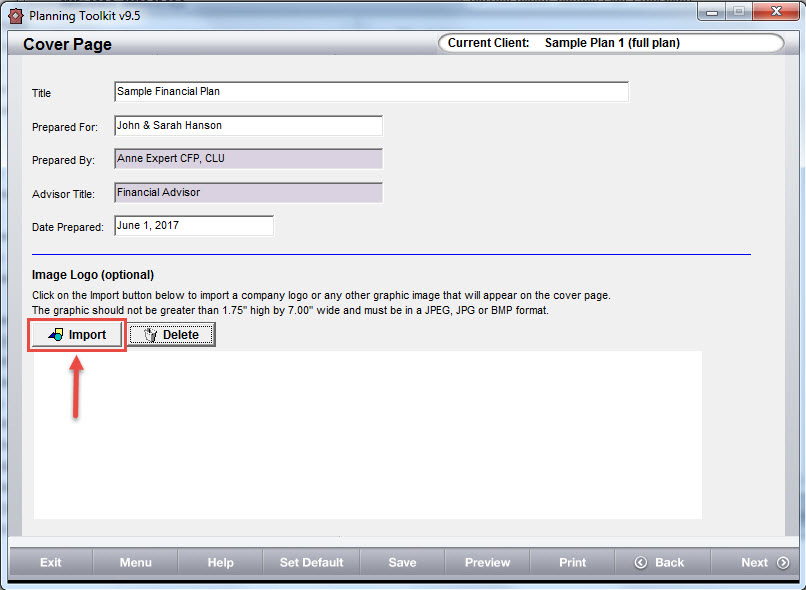Click the maximize window button
Screen dimensions: 806x590
739,12
